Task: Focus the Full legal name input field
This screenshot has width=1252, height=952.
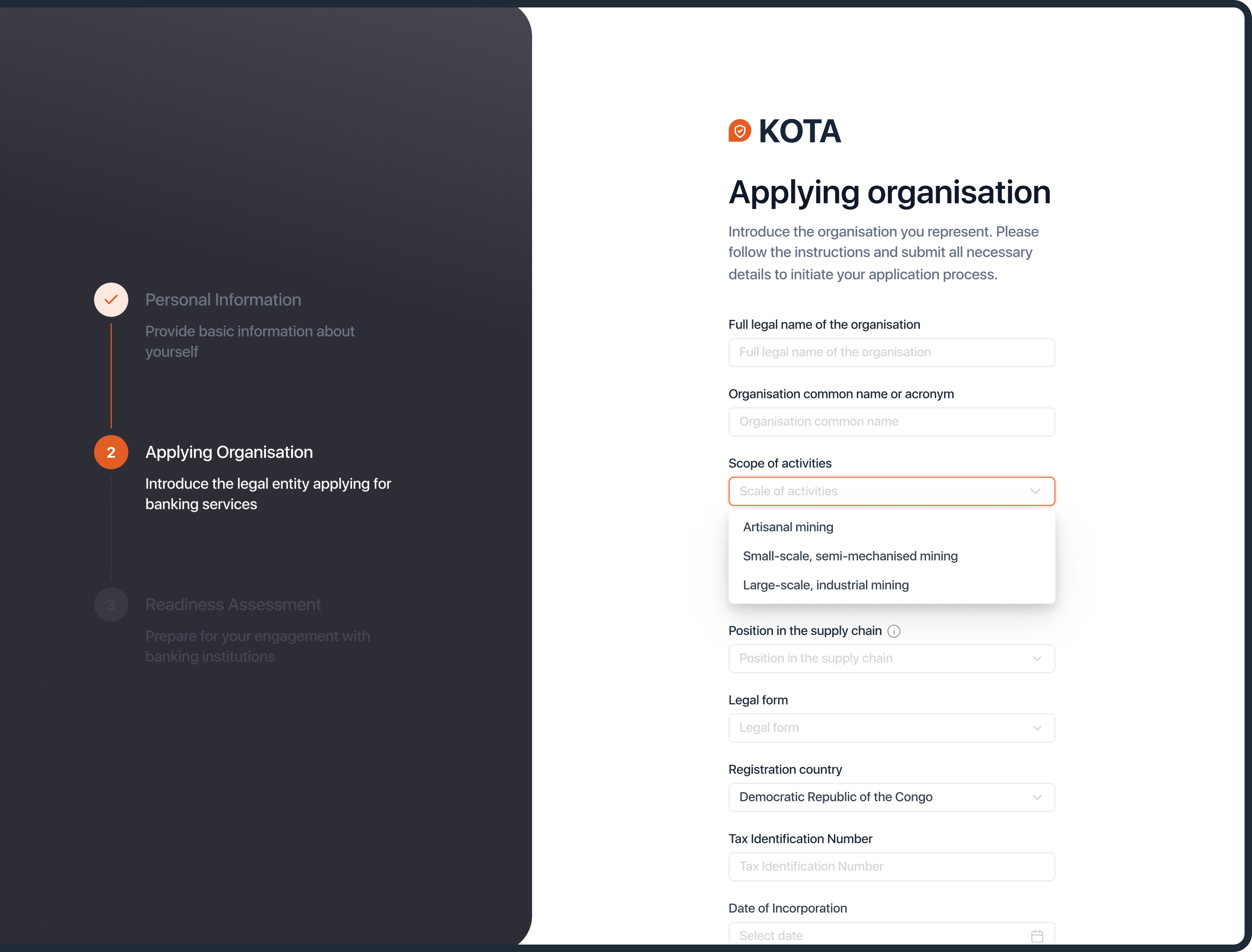Action: (x=892, y=352)
